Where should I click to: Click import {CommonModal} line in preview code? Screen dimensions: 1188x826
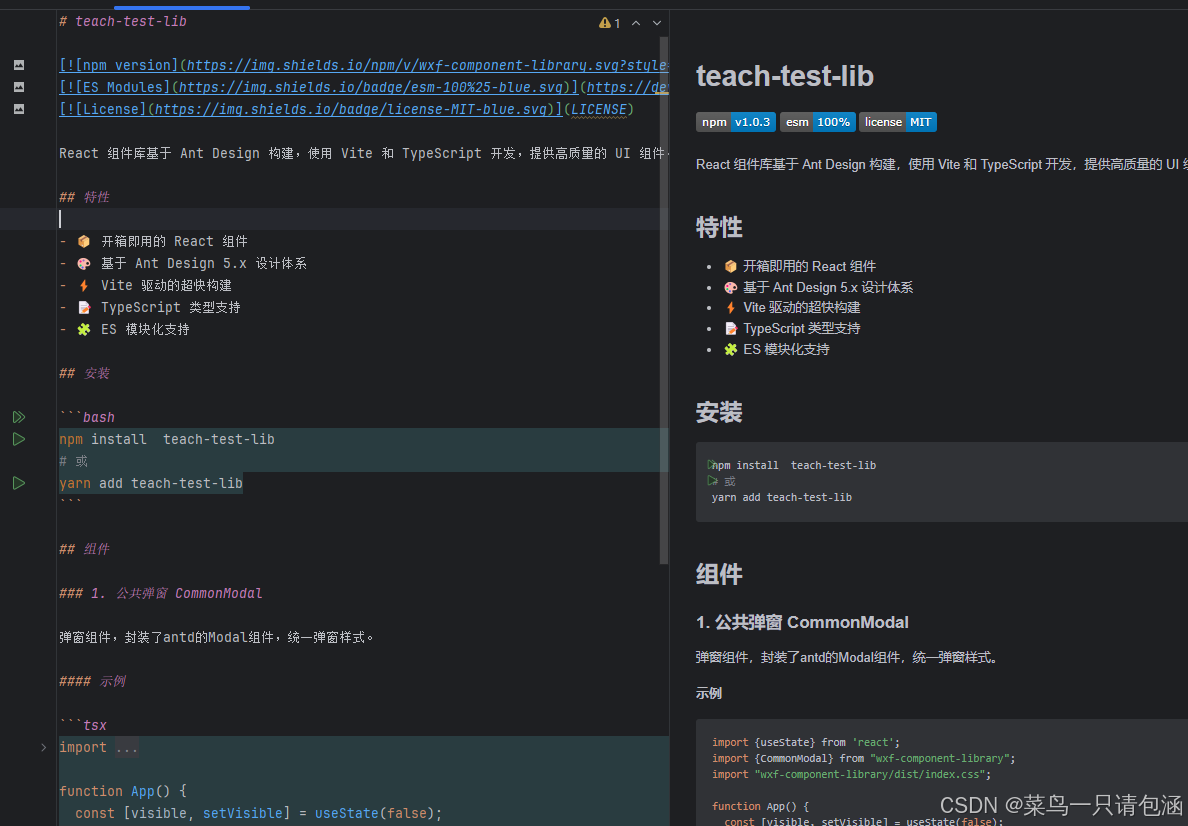coord(863,758)
